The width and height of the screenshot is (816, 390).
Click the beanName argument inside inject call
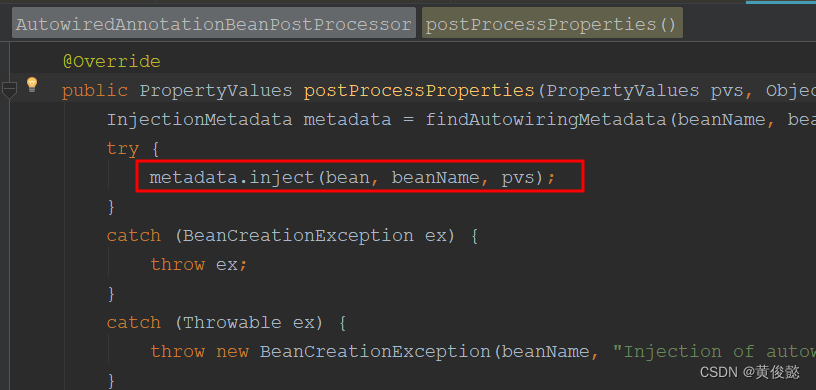pyautogui.click(x=435, y=178)
